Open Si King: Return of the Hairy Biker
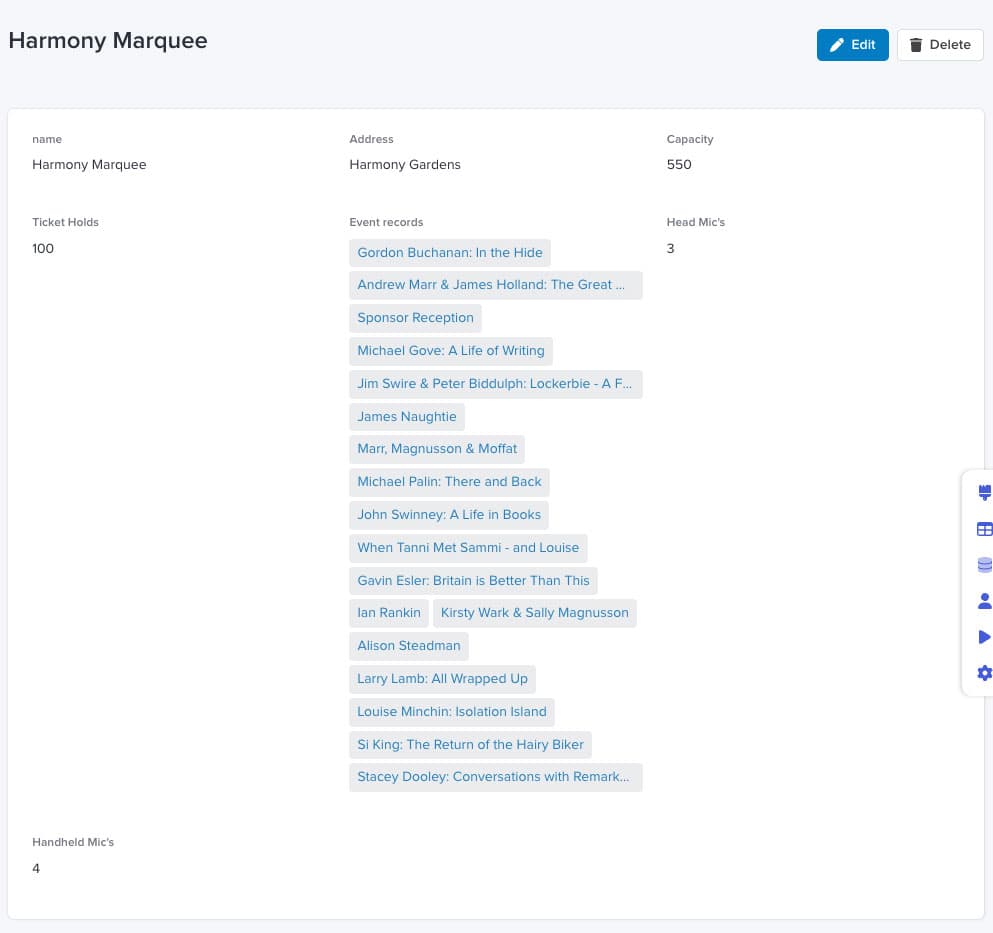 pyautogui.click(x=470, y=745)
